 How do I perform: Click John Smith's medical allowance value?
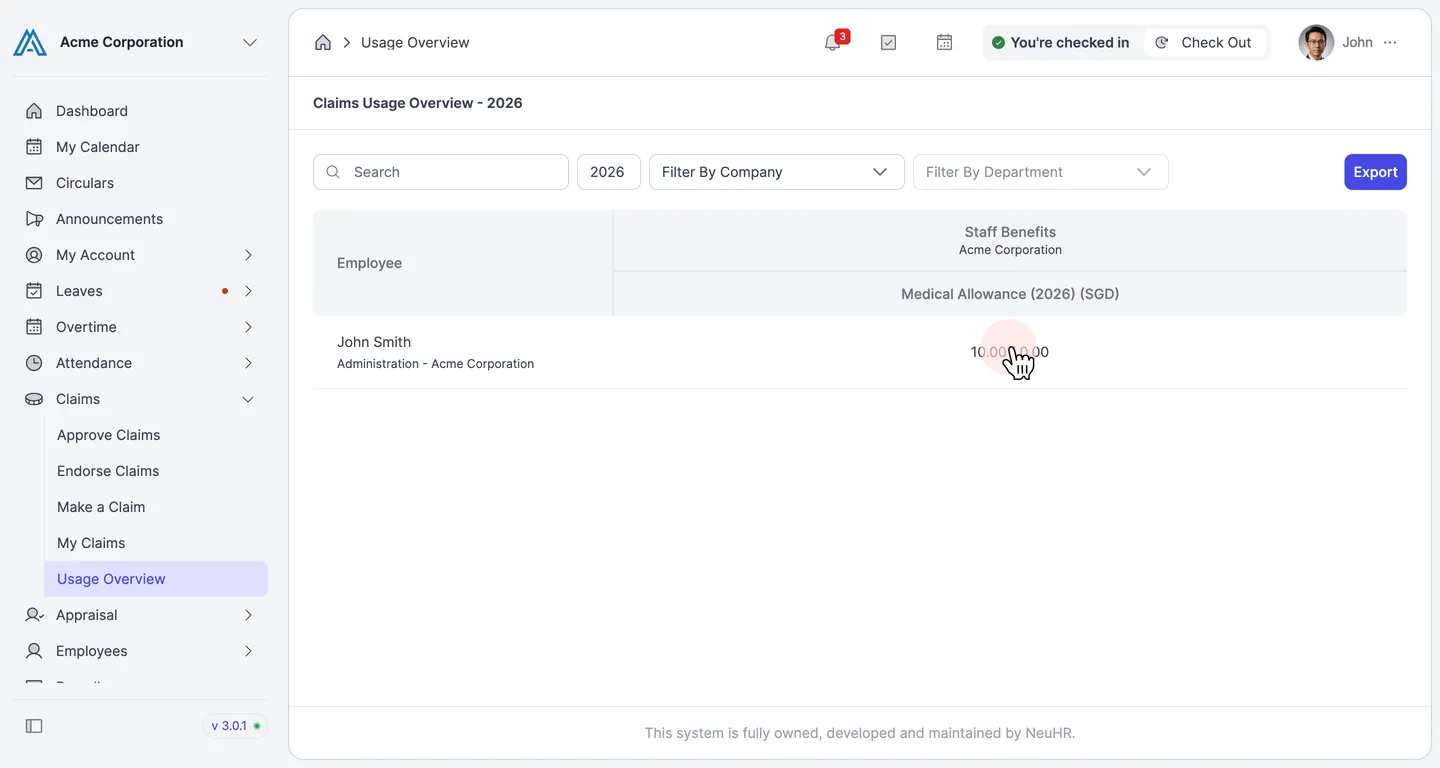(x=1010, y=352)
